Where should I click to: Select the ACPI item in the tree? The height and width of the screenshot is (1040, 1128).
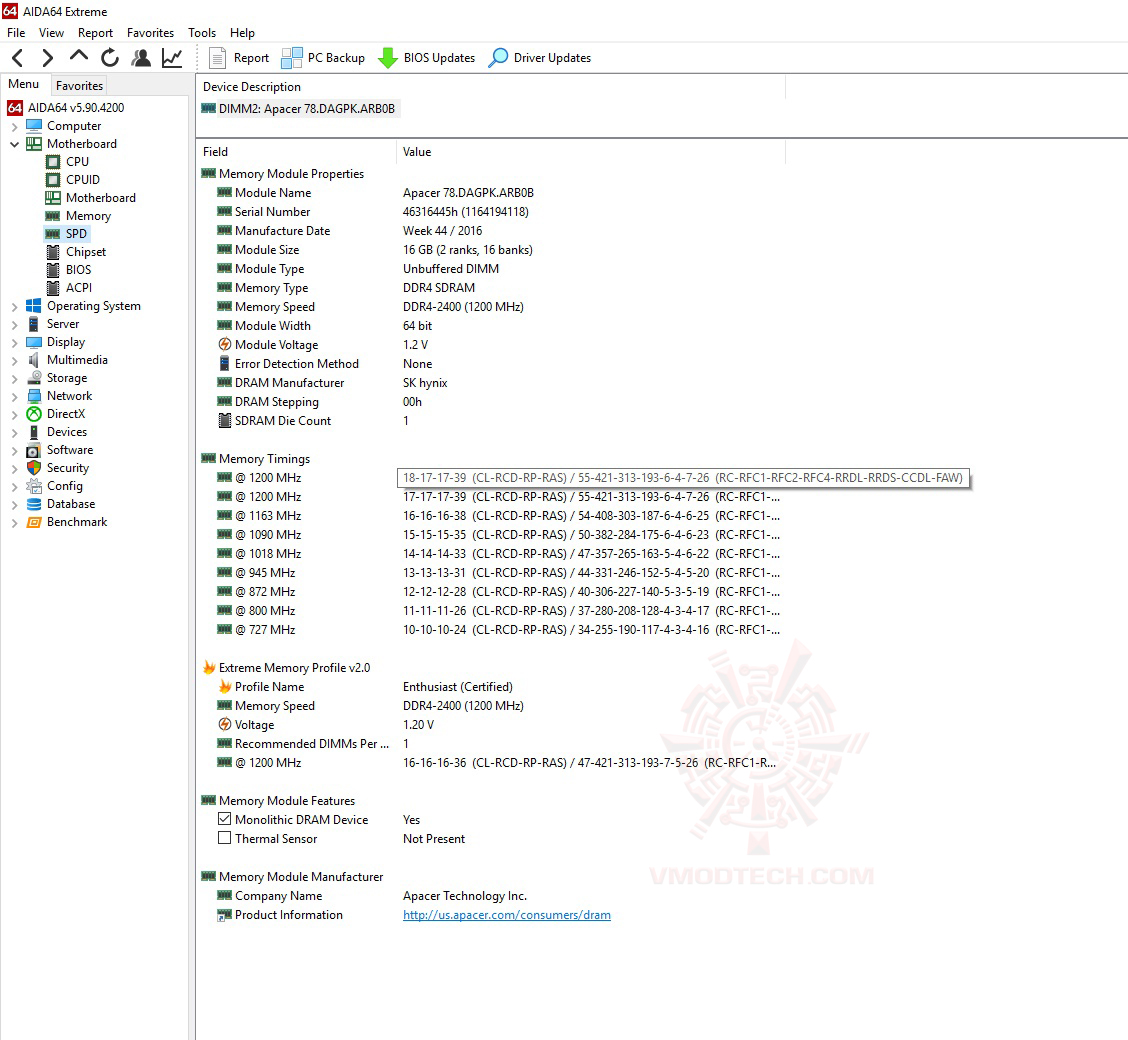[79, 288]
